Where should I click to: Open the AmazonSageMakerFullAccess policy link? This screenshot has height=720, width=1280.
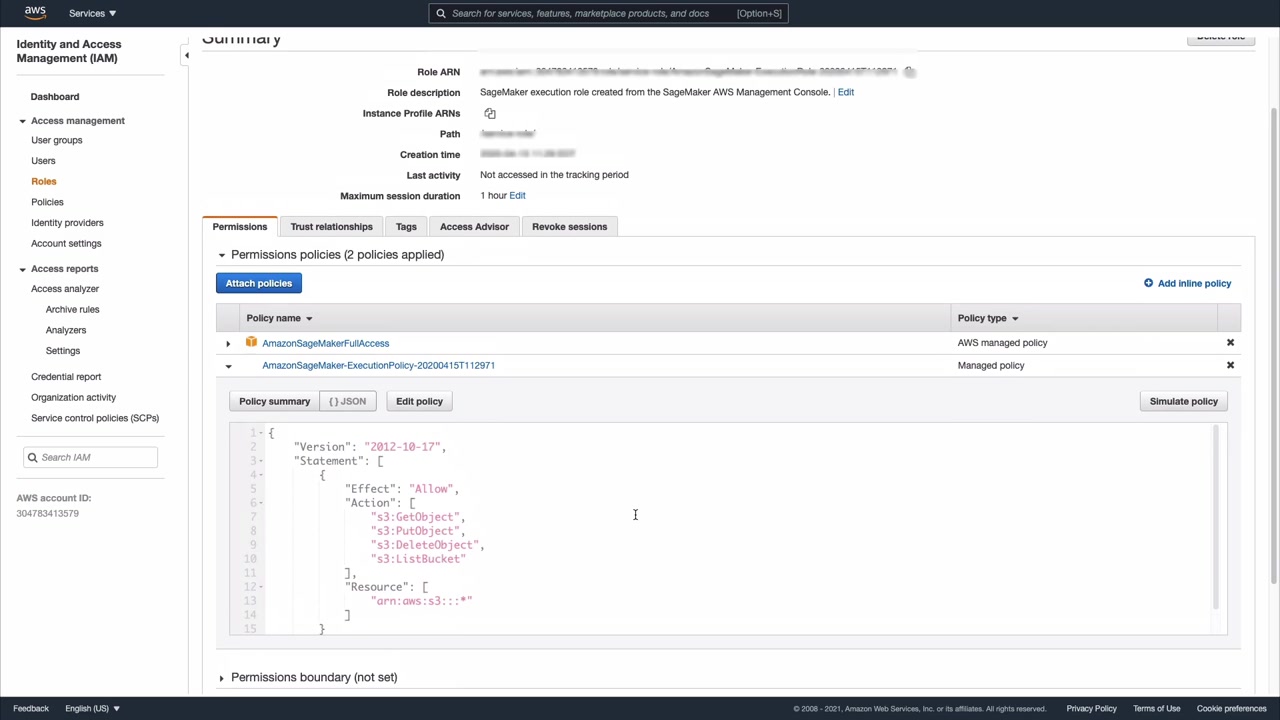click(x=326, y=344)
